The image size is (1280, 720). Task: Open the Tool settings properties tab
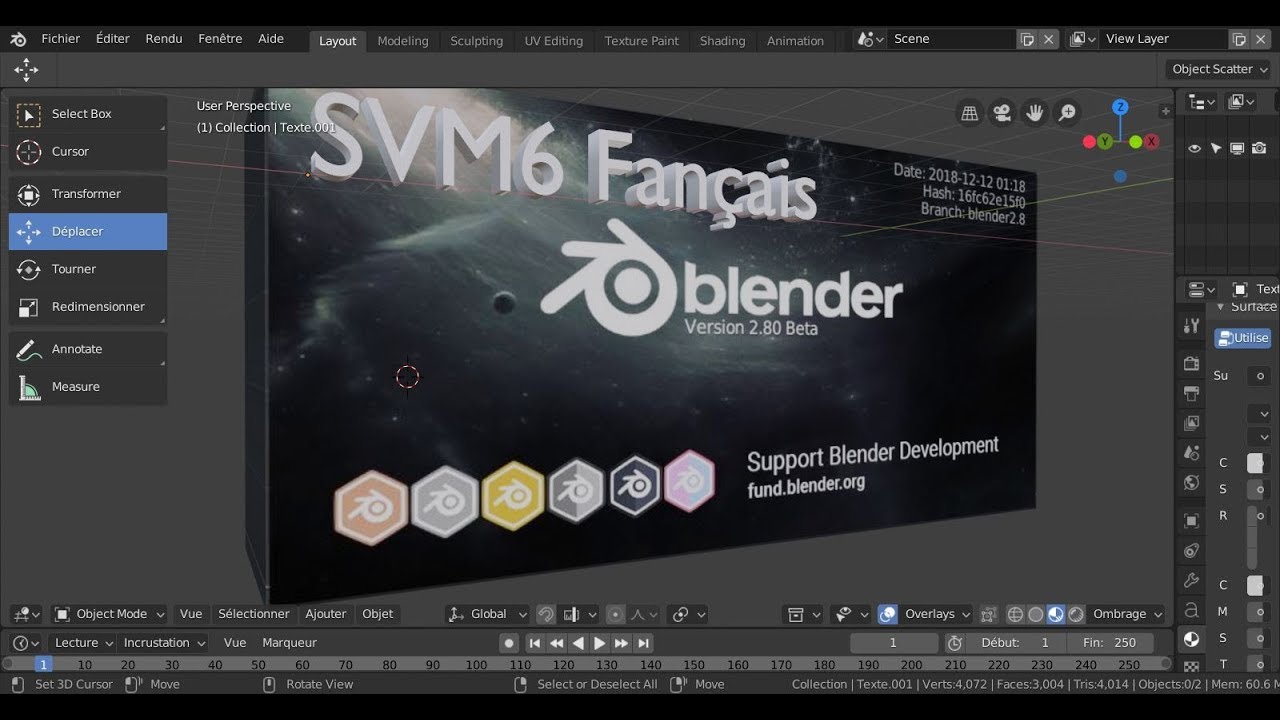pyautogui.click(x=1191, y=326)
